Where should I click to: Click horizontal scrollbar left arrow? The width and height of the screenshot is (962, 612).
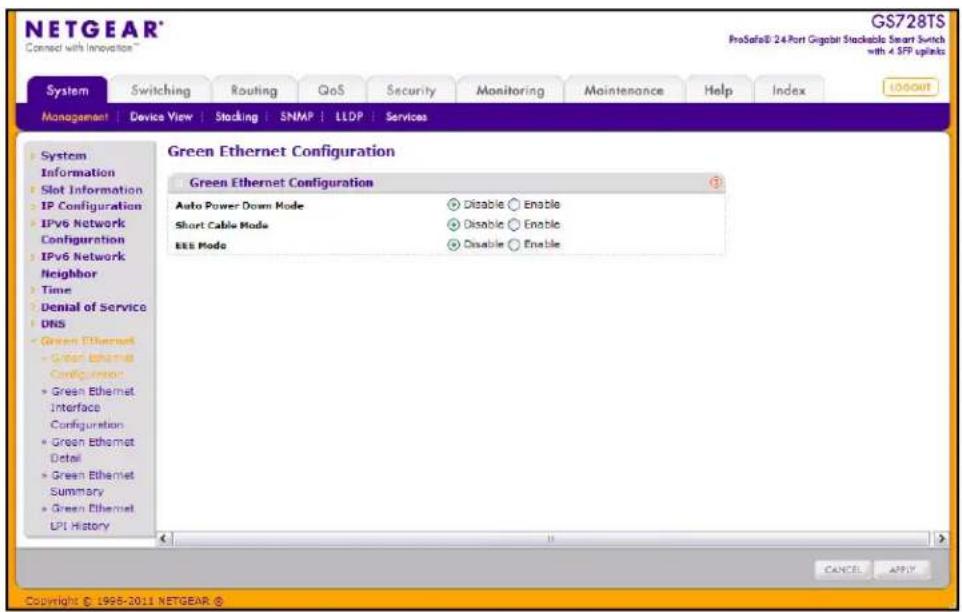164,539
